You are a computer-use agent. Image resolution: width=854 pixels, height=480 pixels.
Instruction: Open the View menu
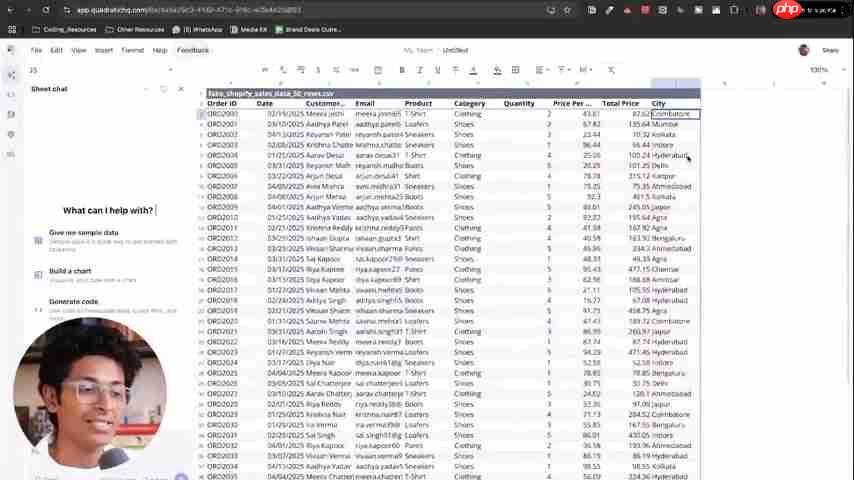[x=79, y=50]
